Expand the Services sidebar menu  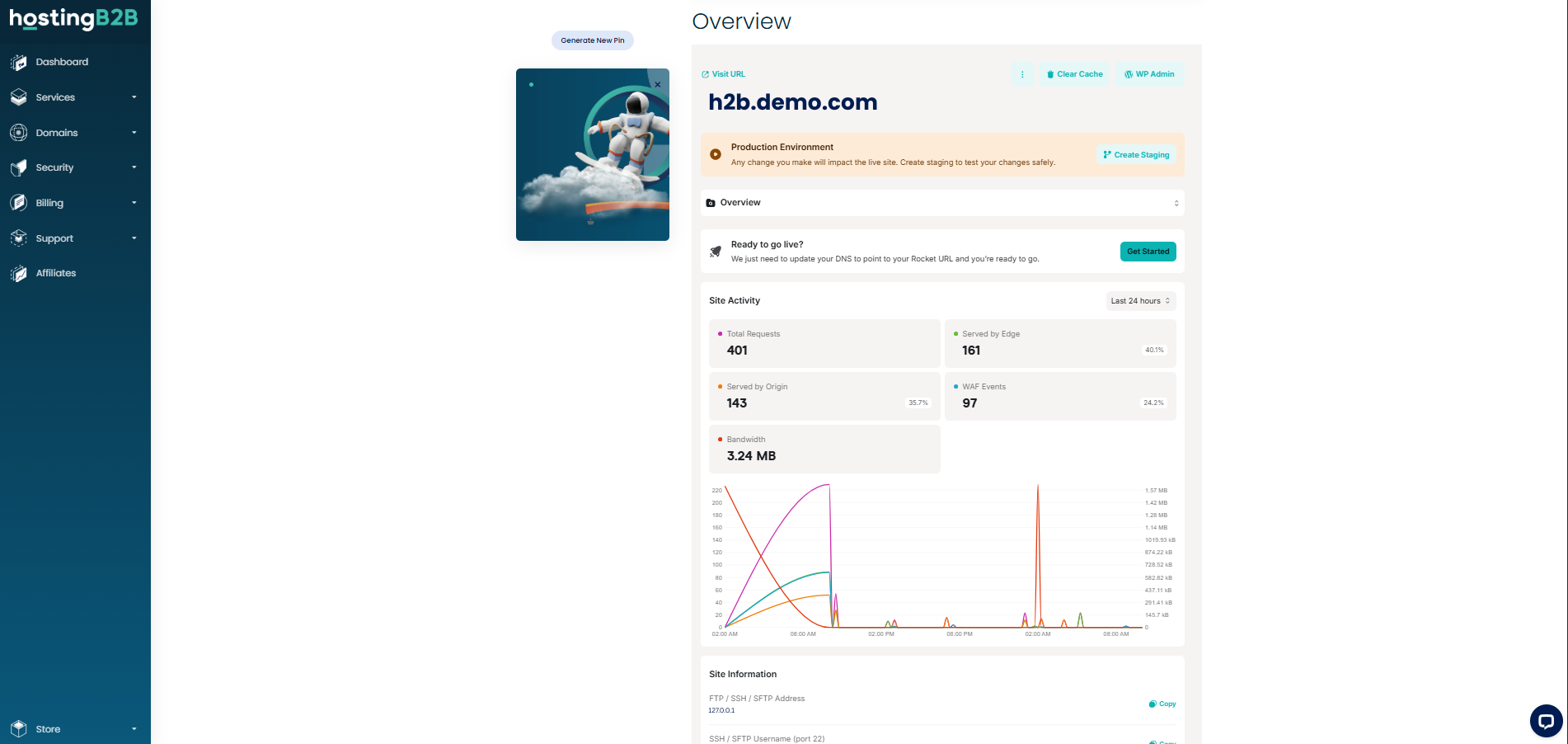(74, 97)
